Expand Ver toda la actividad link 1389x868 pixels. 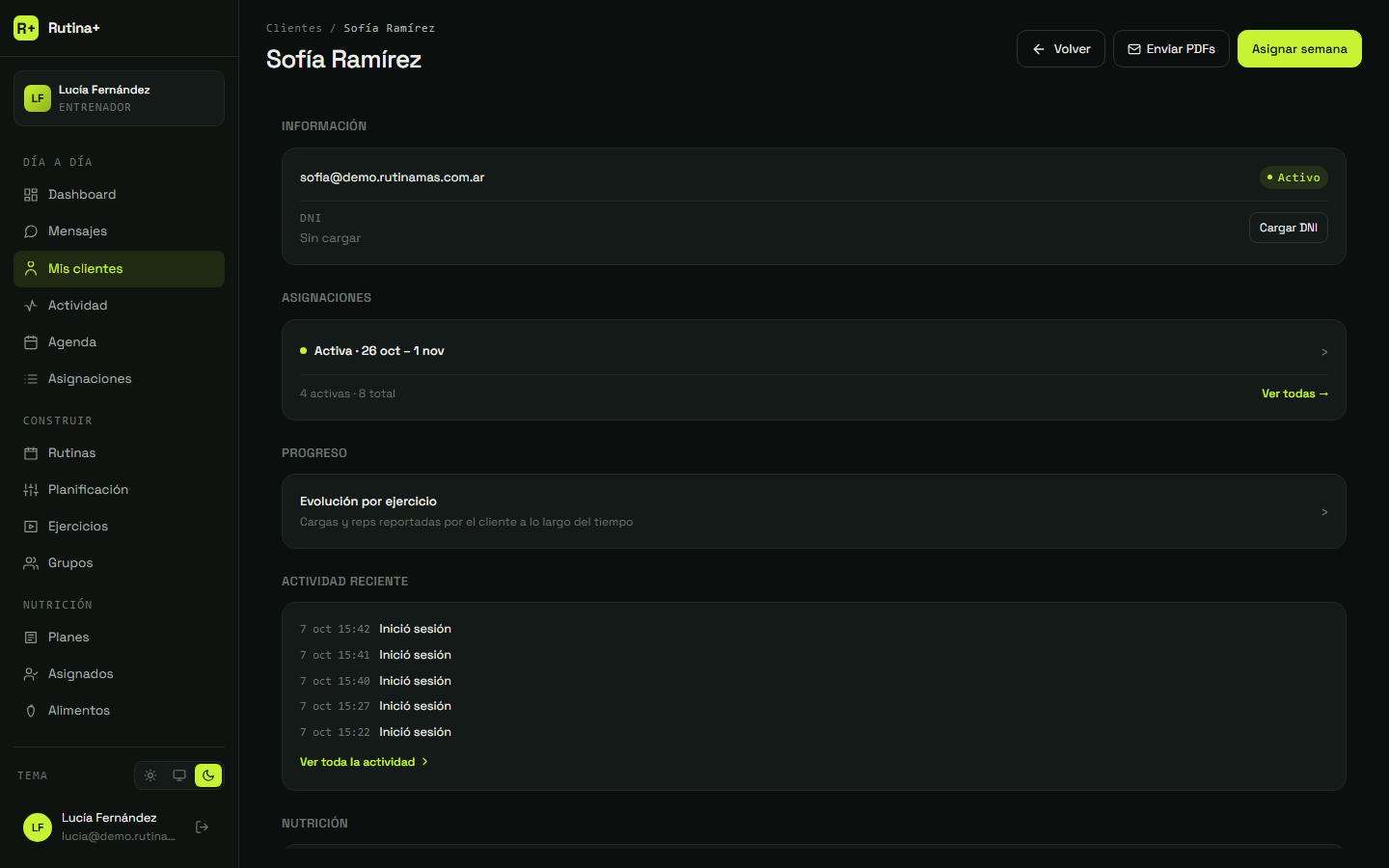[x=364, y=762]
